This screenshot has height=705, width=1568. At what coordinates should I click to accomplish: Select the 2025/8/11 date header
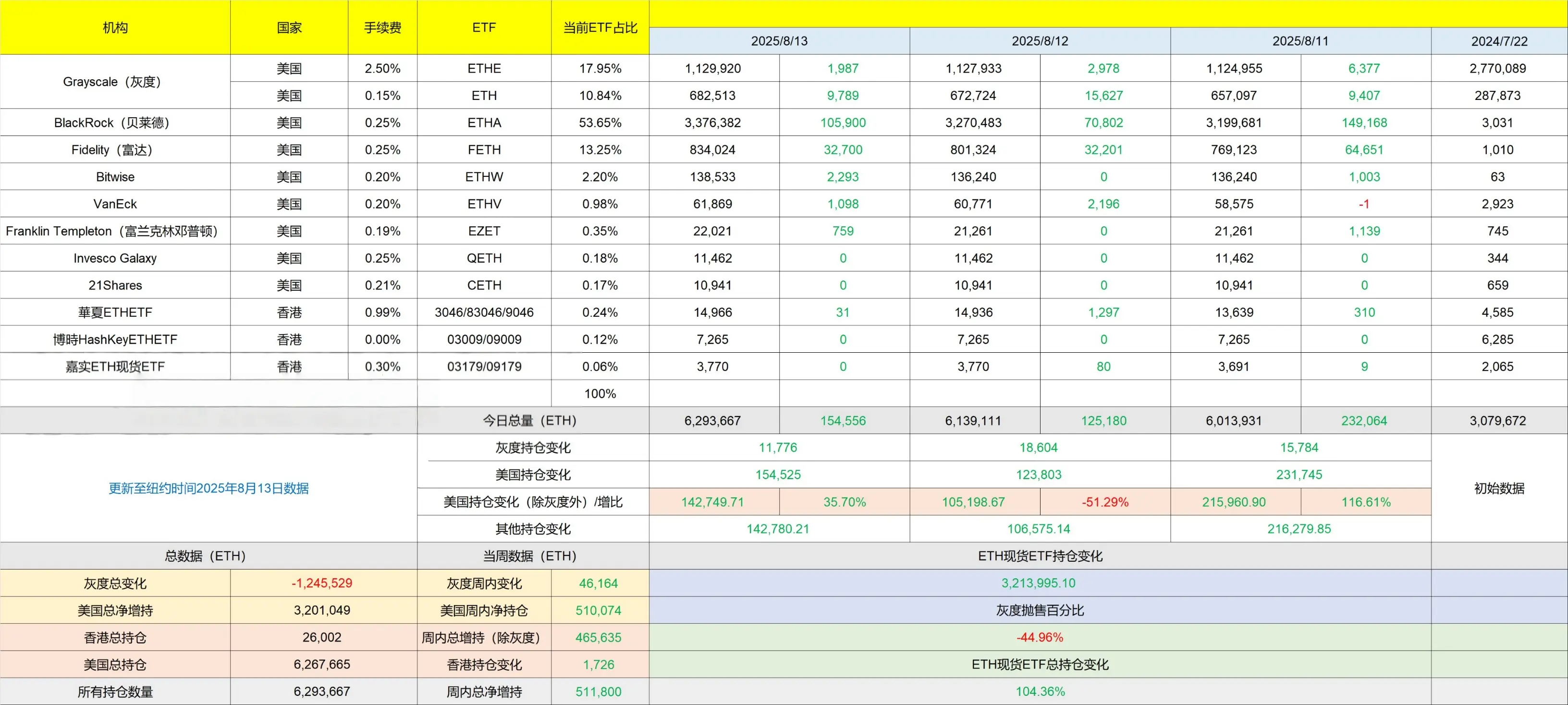click(x=1300, y=41)
